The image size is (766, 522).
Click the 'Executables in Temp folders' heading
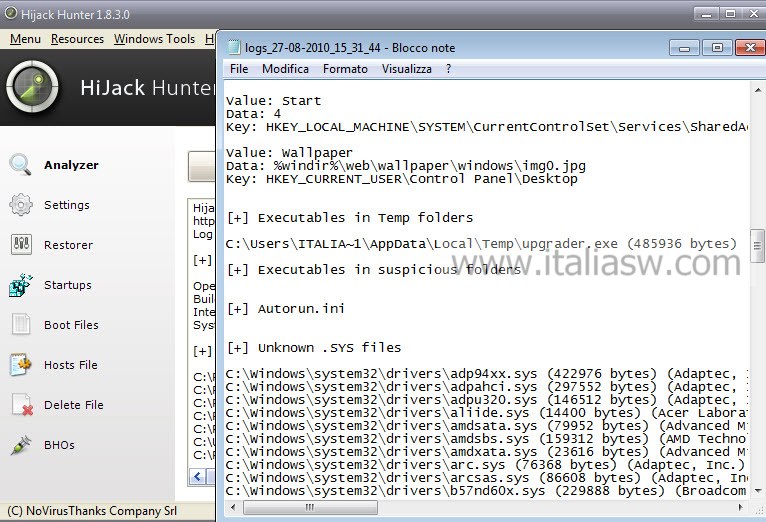[350, 218]
